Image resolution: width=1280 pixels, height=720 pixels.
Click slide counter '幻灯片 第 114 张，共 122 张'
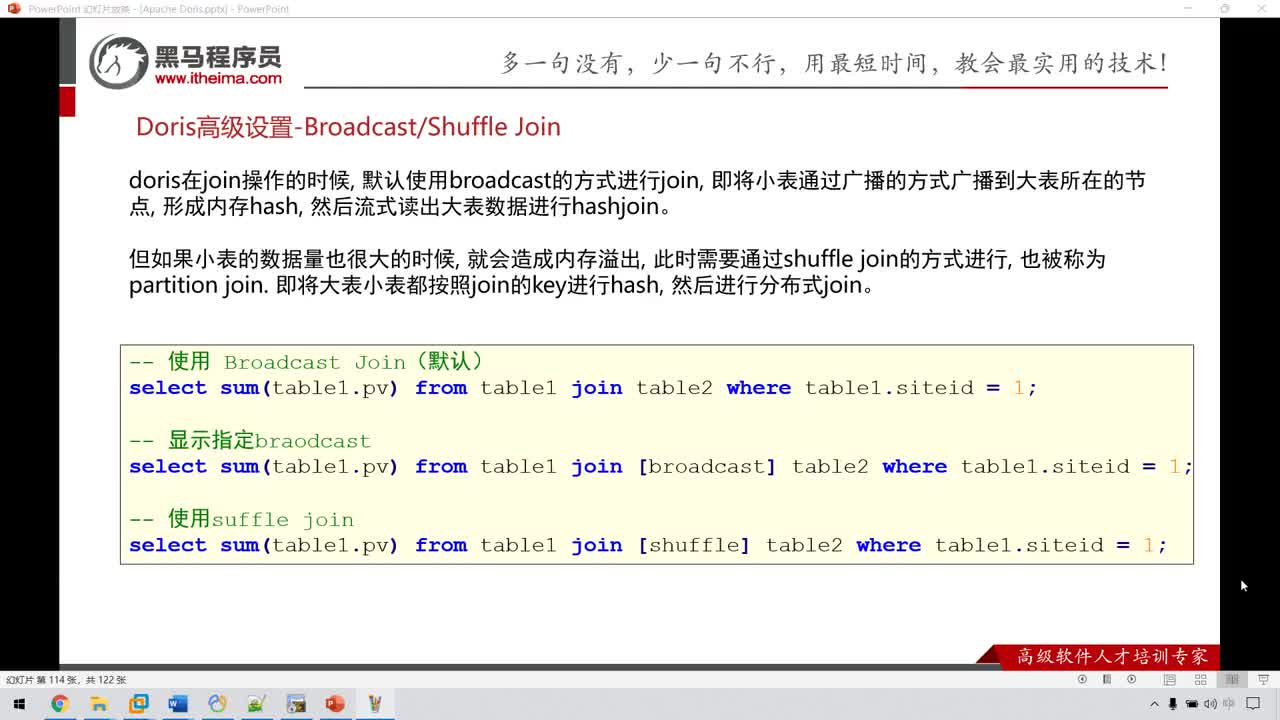pos(66,680)
